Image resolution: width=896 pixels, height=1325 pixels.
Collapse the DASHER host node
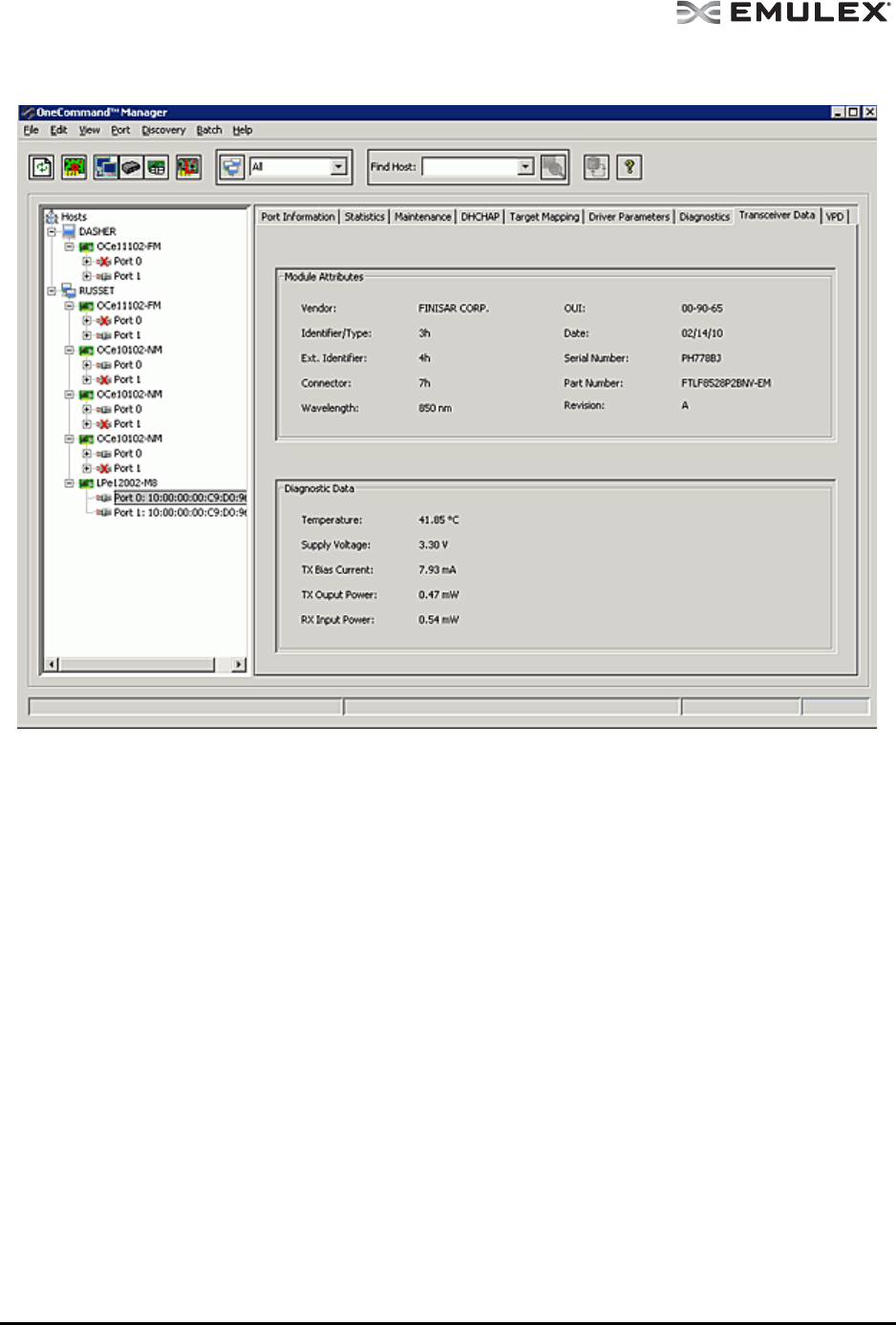(x=52, y=231)
